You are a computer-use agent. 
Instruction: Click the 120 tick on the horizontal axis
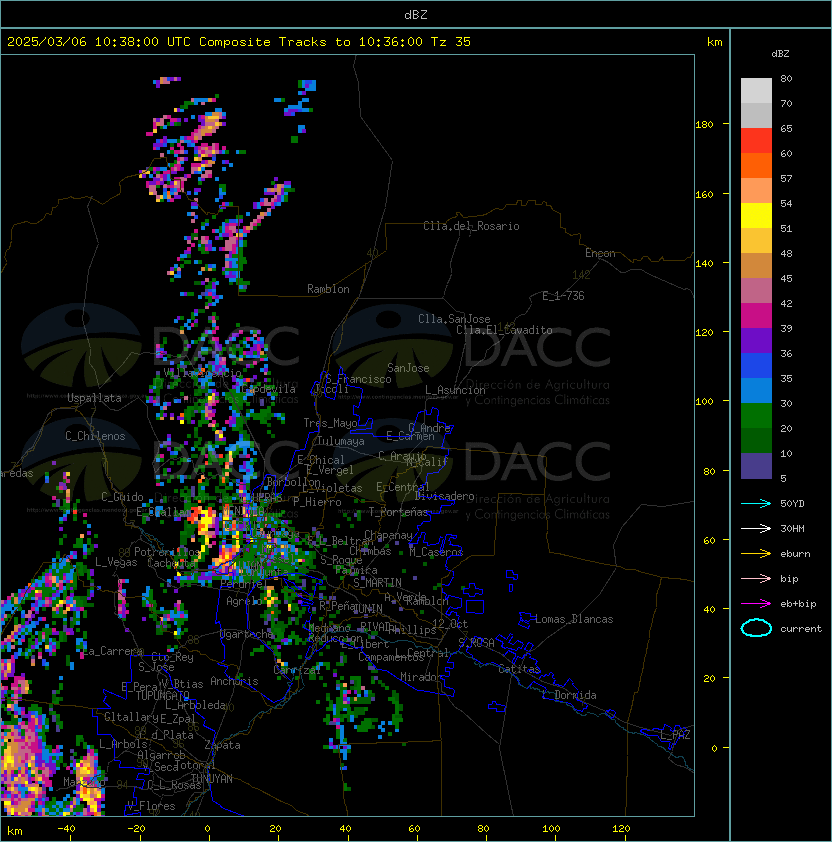tap(621, 829)
